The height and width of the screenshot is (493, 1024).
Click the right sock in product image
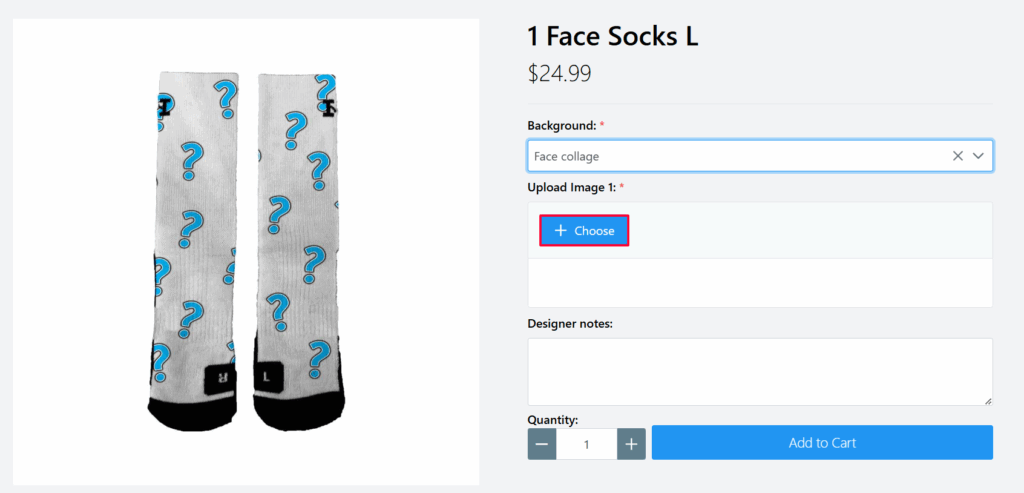point(298,240)
